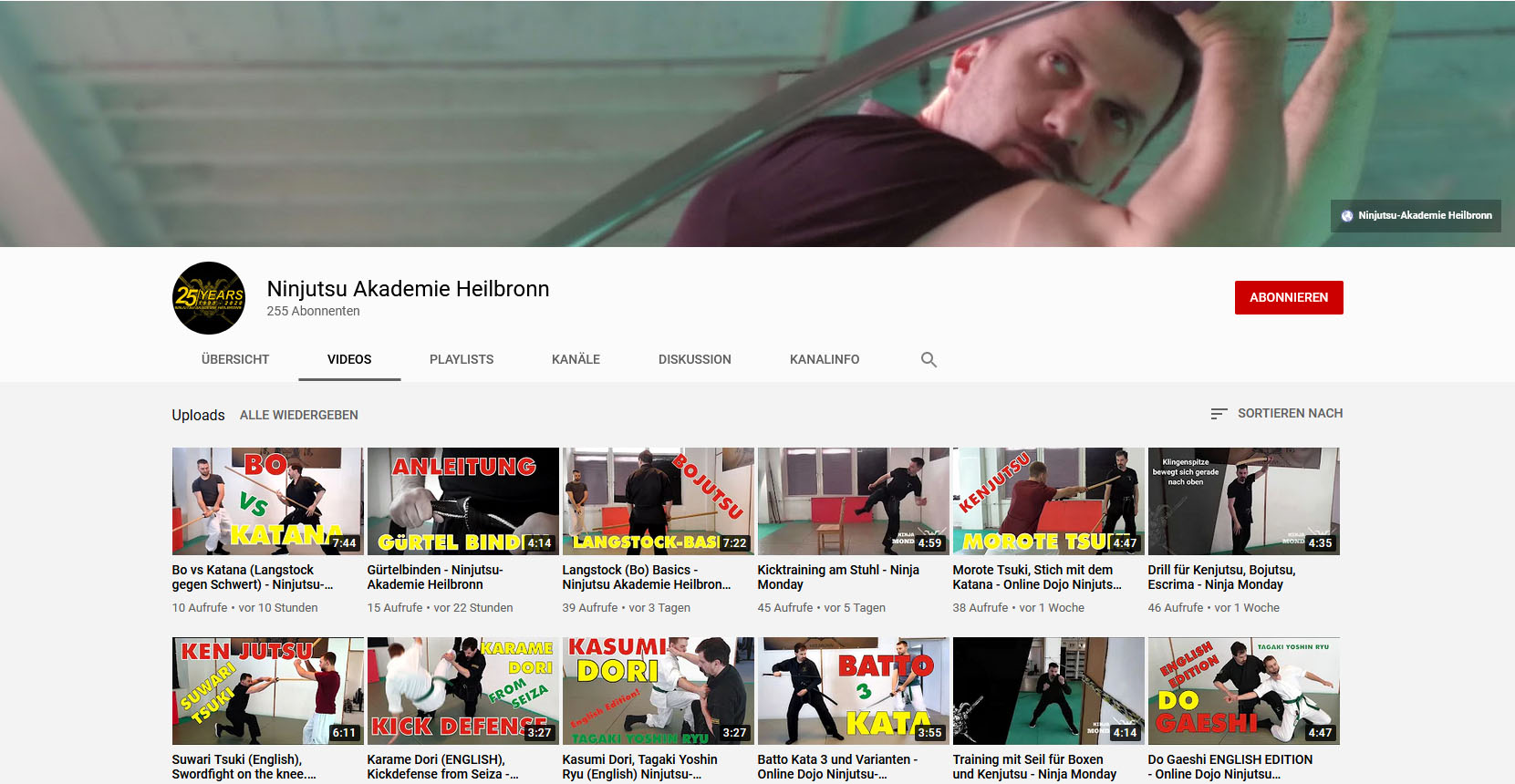Open 'Kicktraining am Stuhl - Ninja Monday' title

click(838, 577)
